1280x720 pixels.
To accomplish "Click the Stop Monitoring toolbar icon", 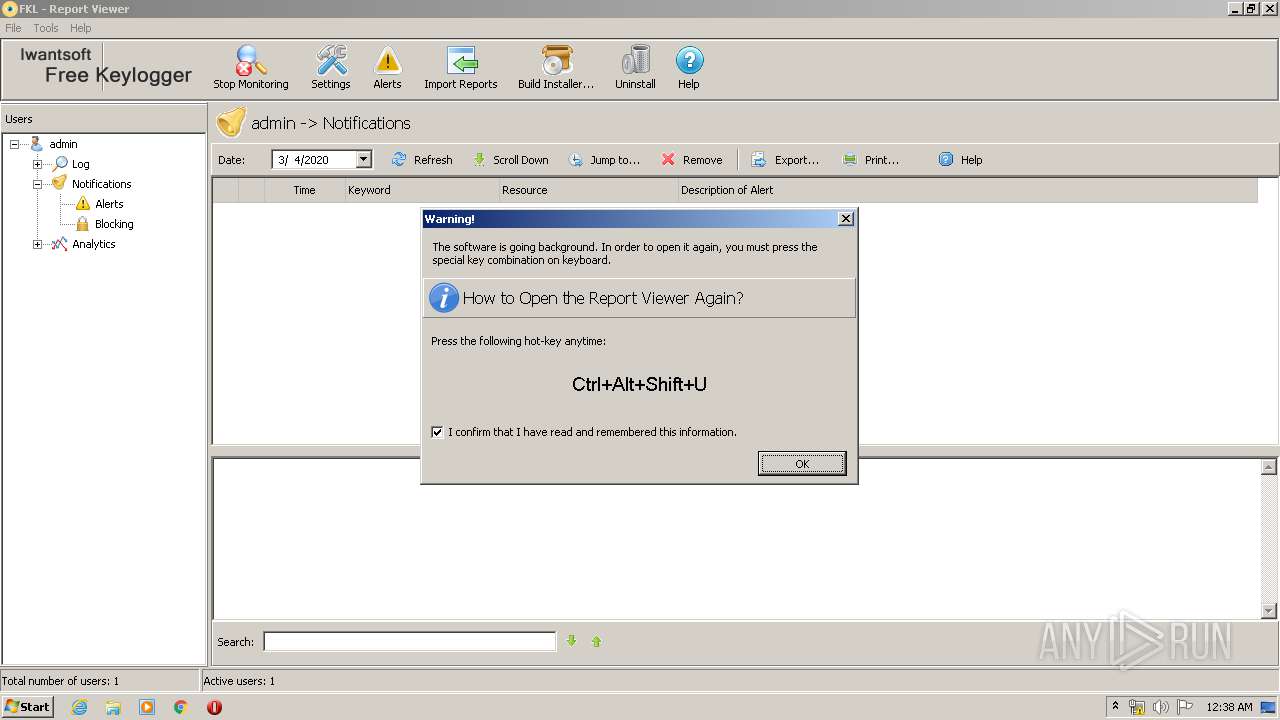I will pyautogui.click(x=250, y=67).
